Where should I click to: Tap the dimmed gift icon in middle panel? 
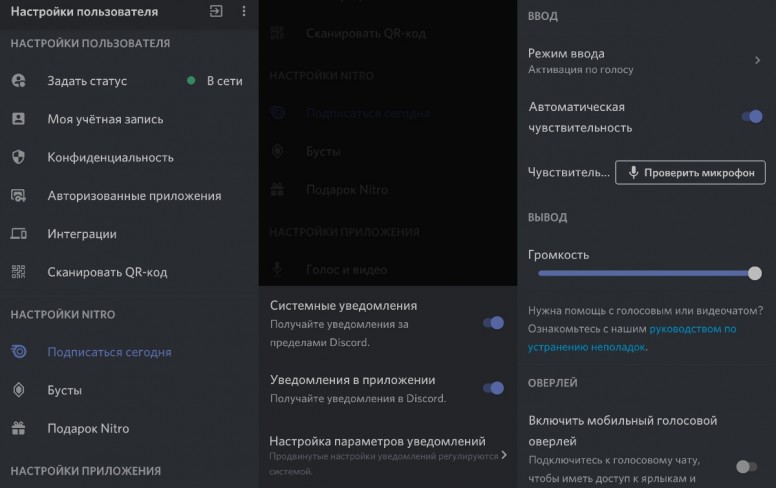tap(277, 190)
